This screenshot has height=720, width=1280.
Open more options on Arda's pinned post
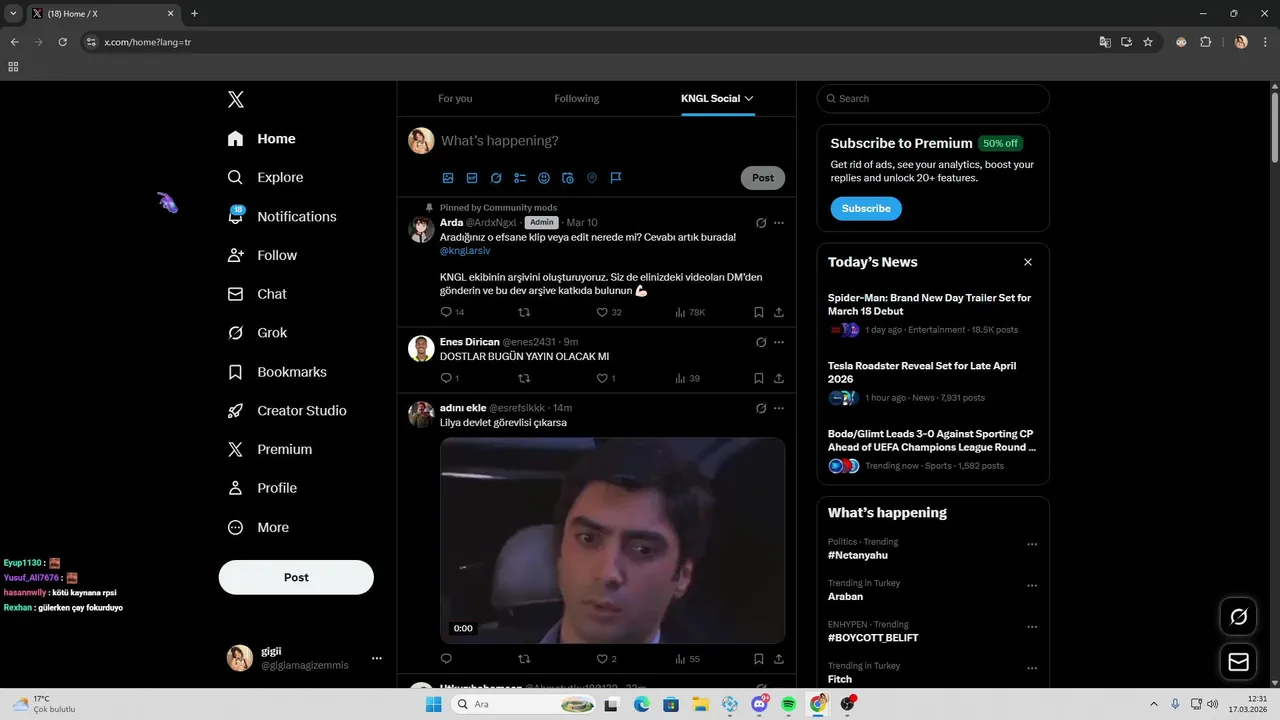(x=779, y=223)
